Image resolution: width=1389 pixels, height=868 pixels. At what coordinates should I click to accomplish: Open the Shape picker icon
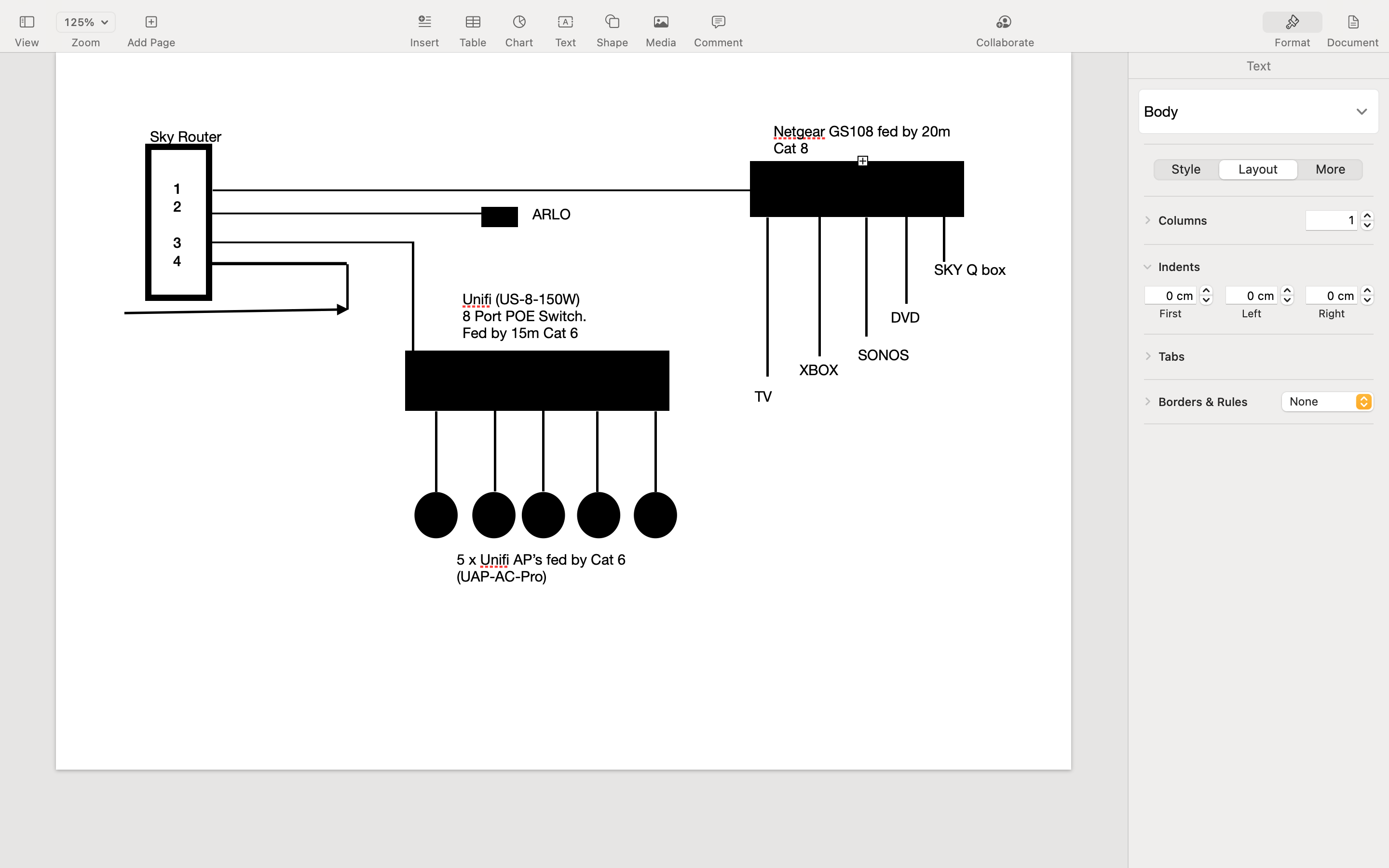tap(612, 22)
